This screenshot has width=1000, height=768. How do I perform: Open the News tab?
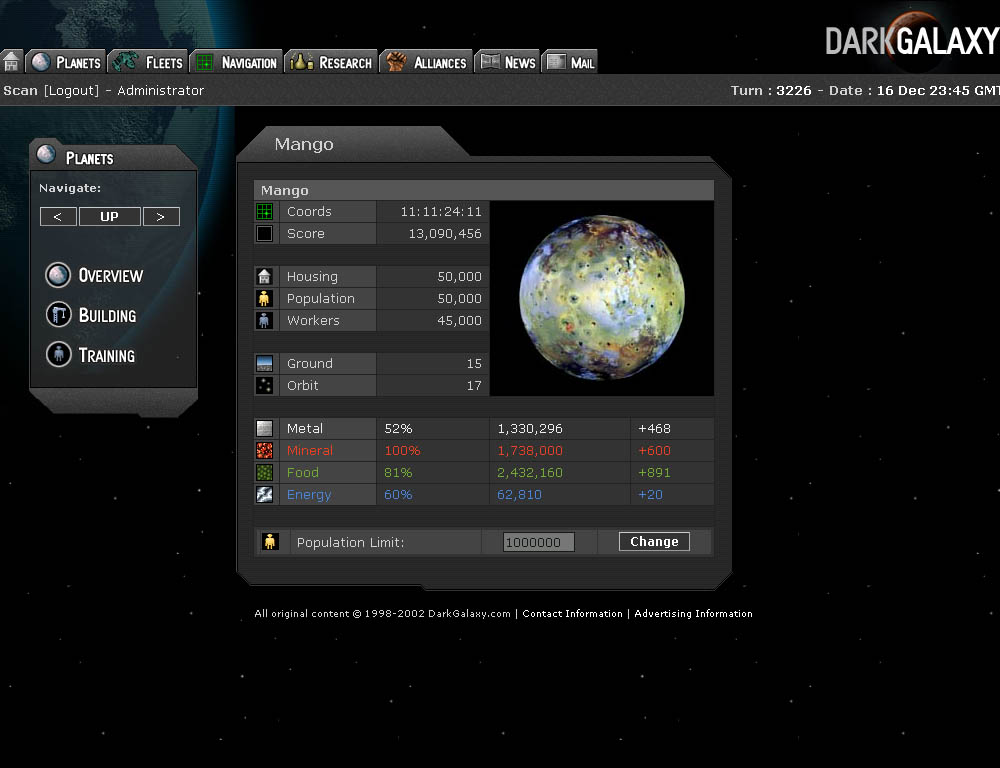pos(508,62)
